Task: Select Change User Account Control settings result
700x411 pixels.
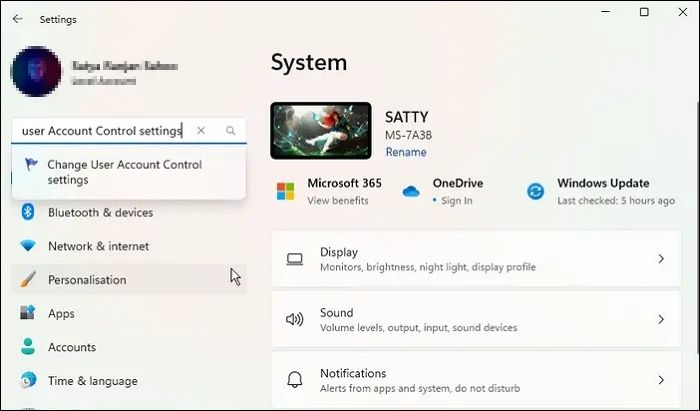Action: (124, 172)
